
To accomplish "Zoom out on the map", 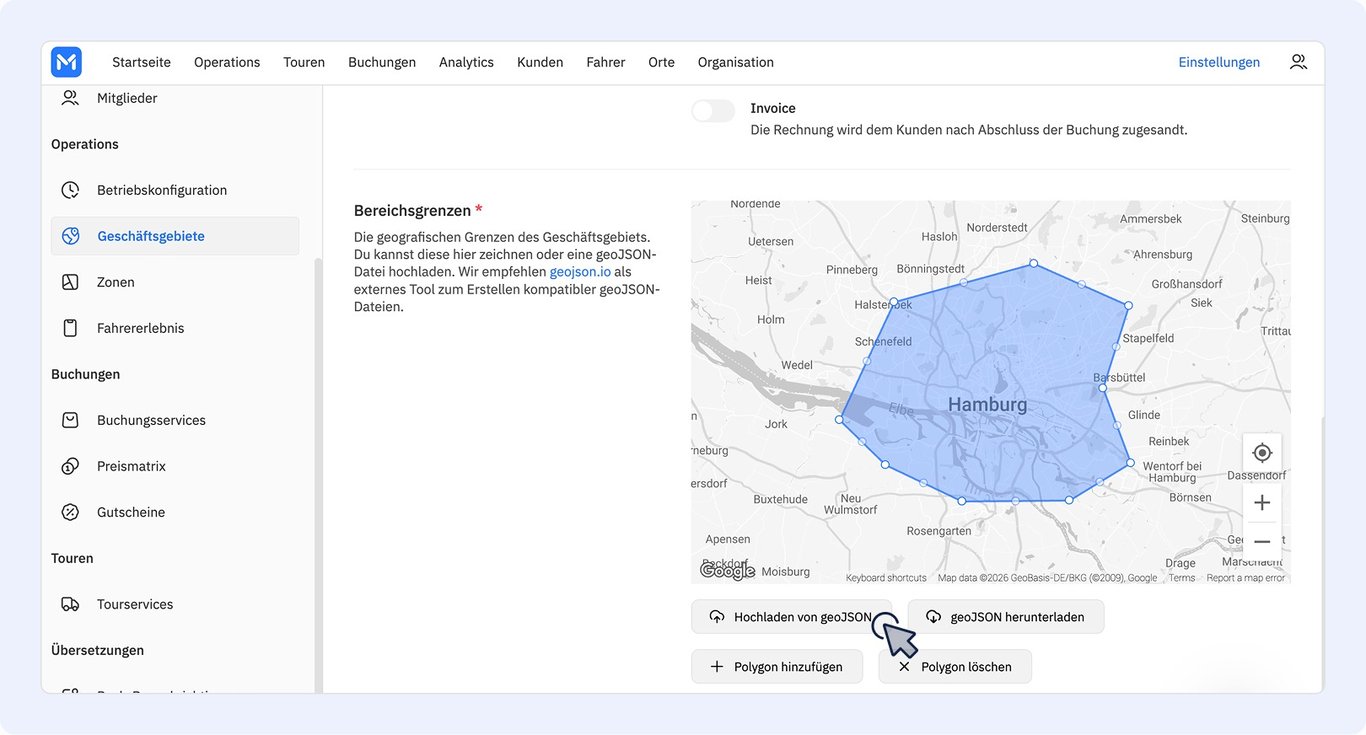I will click(1262, 541).
